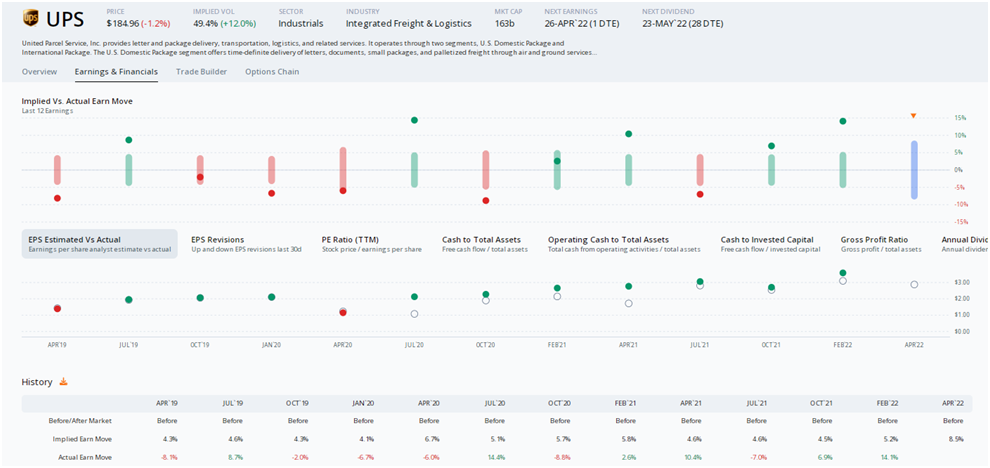Select Cash to Total Assets metric
The width and height of the screenshot is (990, 468).
pyautogui.click(x=485, y=244)
